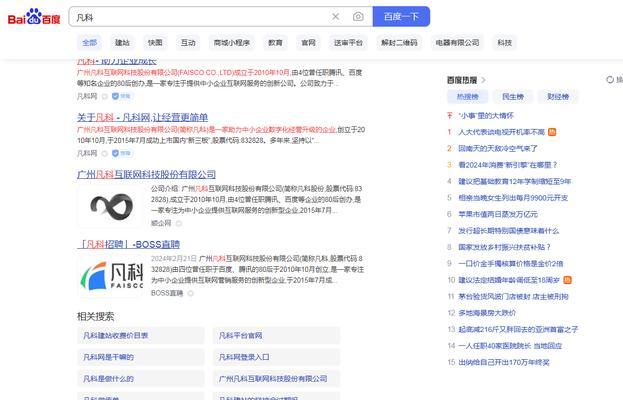Click hot badge beside 人大代表谈电视开机率不高

coord(552,132)
